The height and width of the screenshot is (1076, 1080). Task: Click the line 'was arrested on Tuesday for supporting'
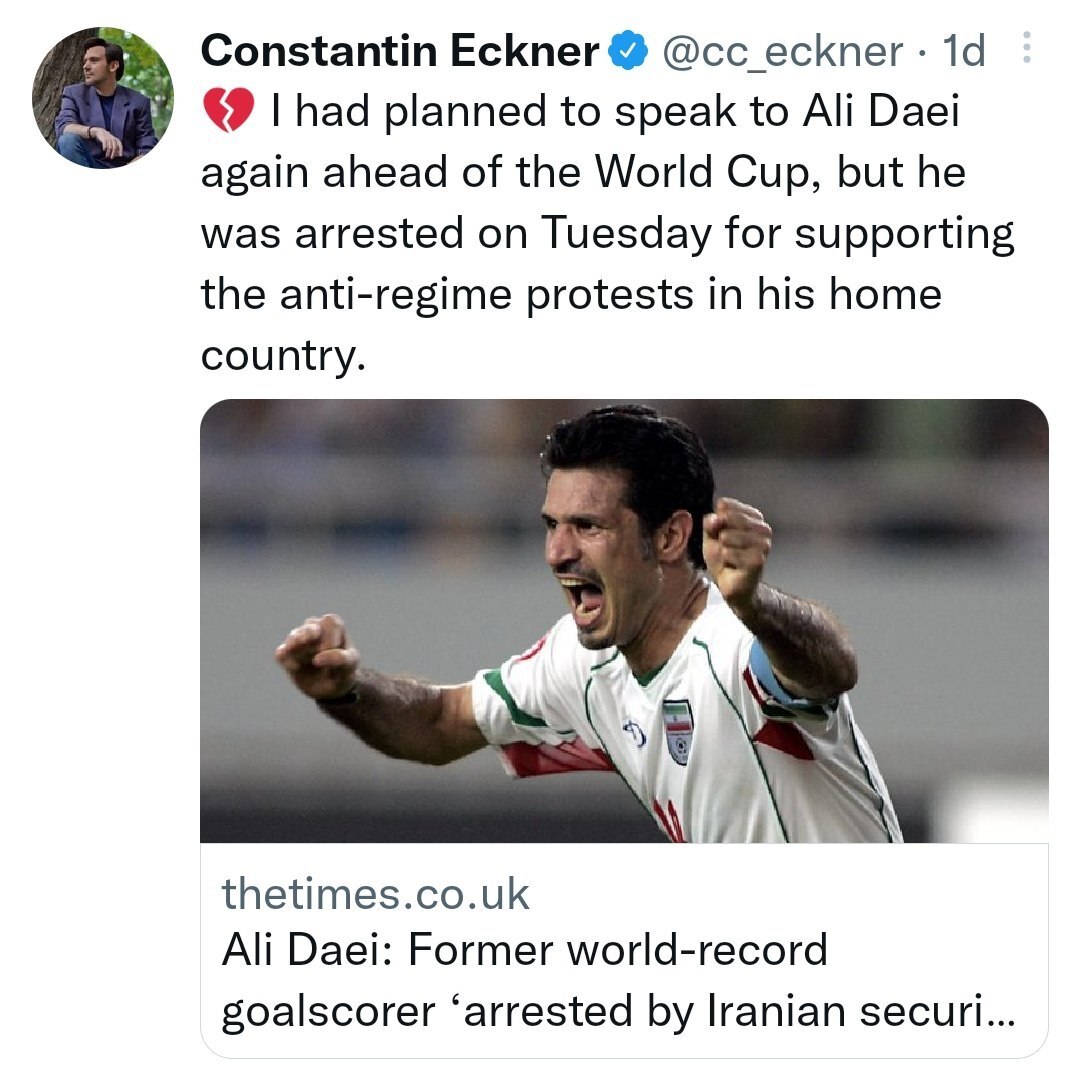click(607, 233)
